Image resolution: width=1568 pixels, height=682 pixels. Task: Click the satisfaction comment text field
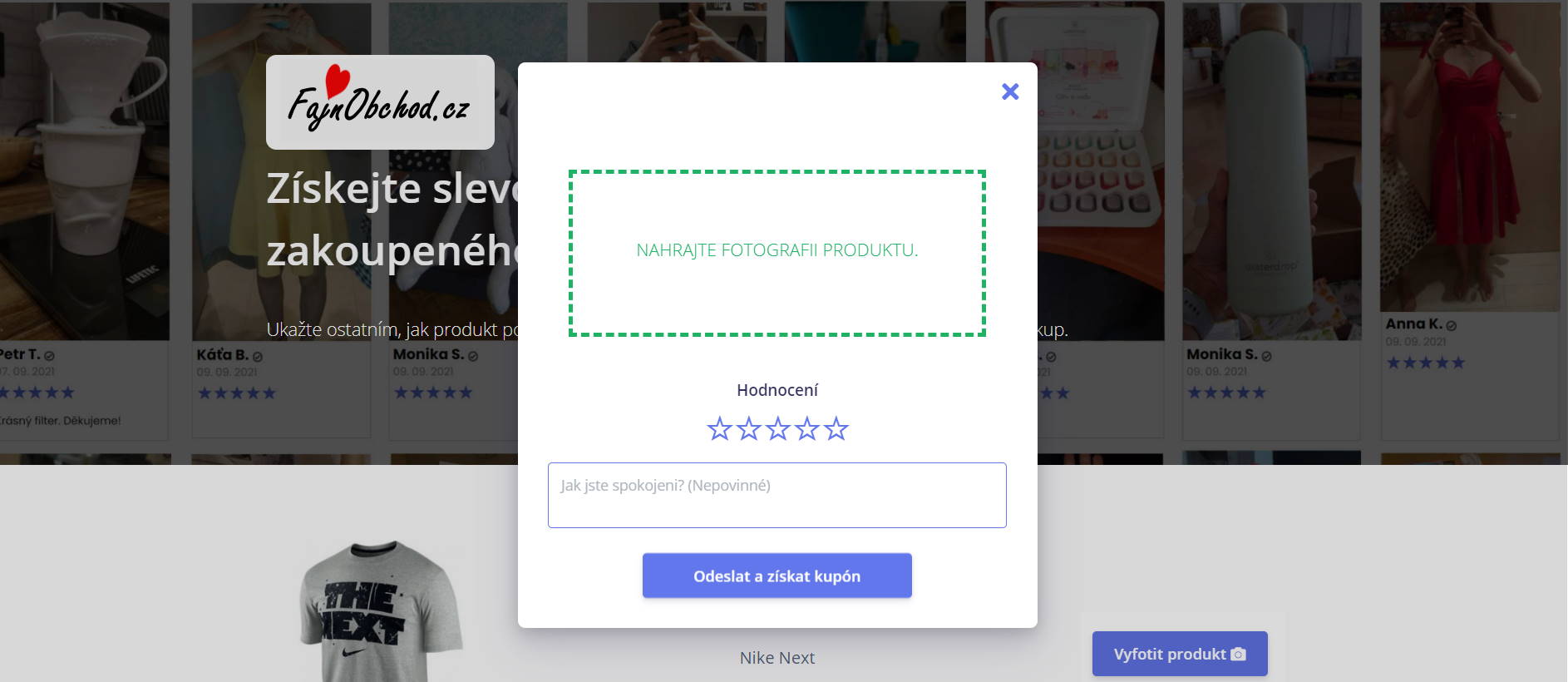point(777,495)
